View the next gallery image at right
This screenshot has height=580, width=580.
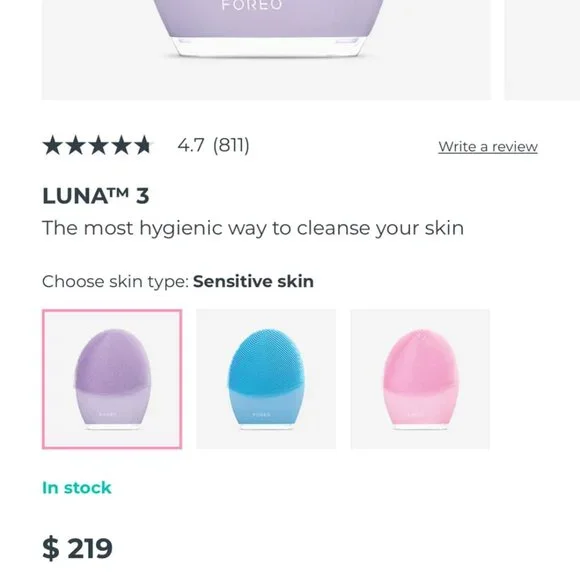pos(542,50)
